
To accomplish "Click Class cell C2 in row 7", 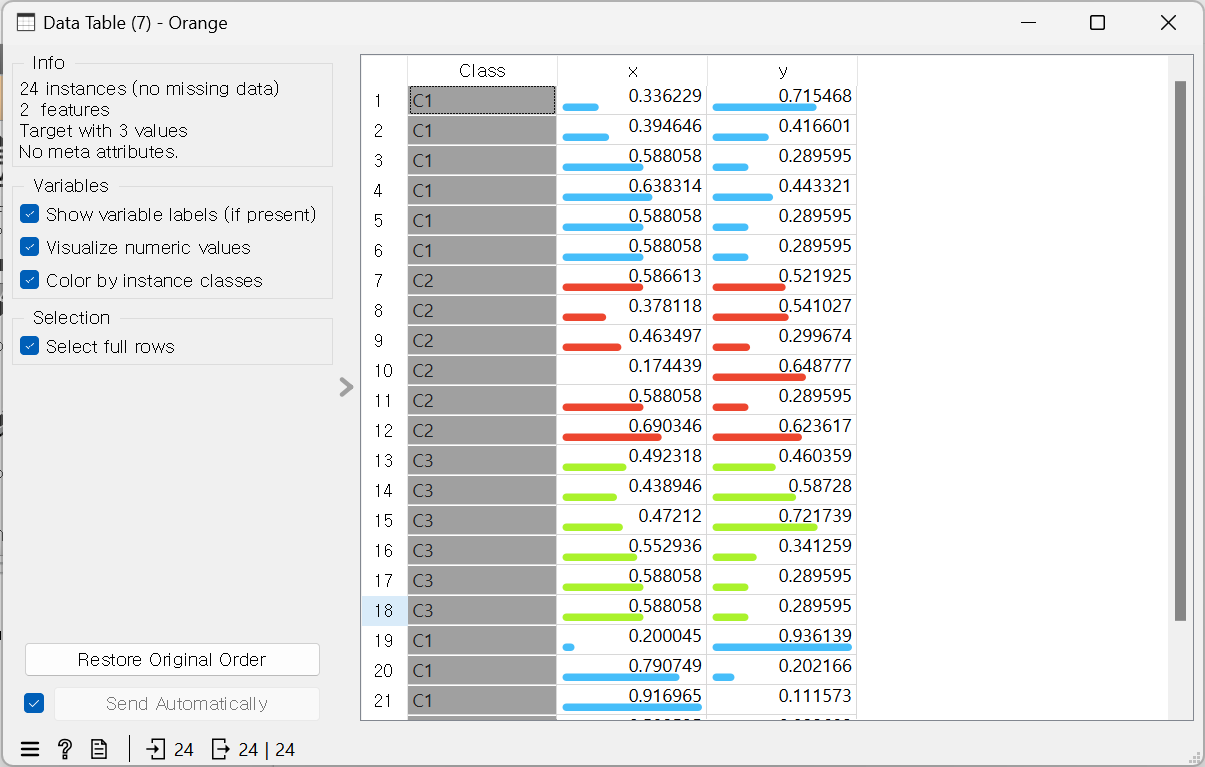I will (482, 280).
